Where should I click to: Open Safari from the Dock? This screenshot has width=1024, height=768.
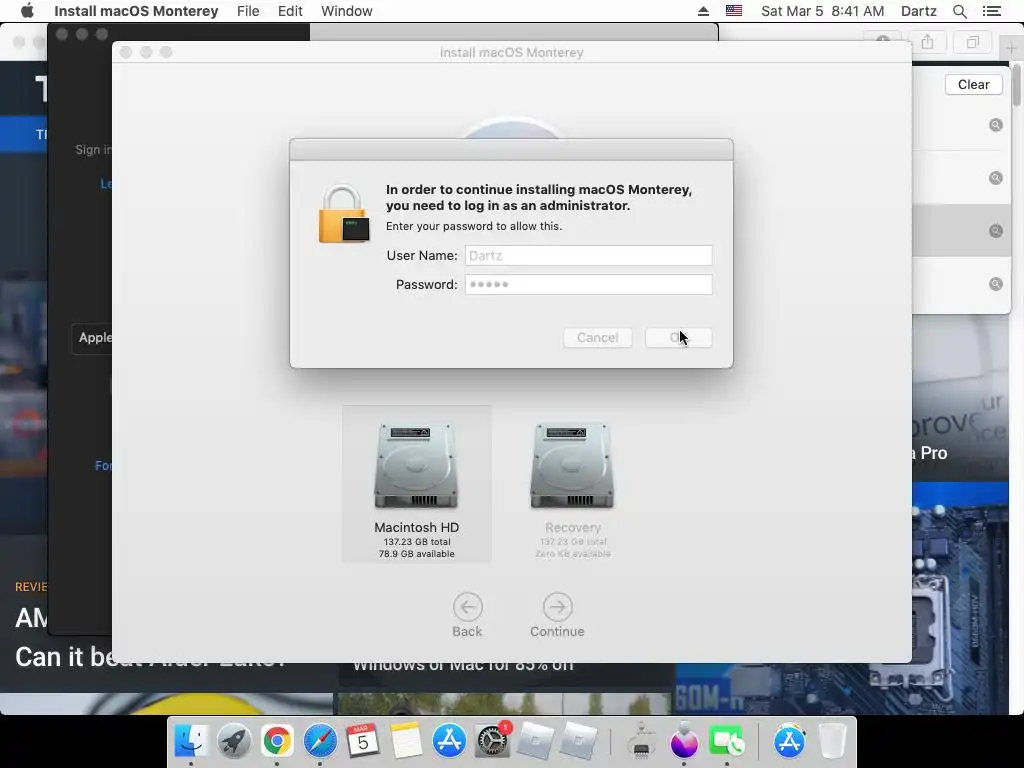pyautogui.click(x=320, y=741)
